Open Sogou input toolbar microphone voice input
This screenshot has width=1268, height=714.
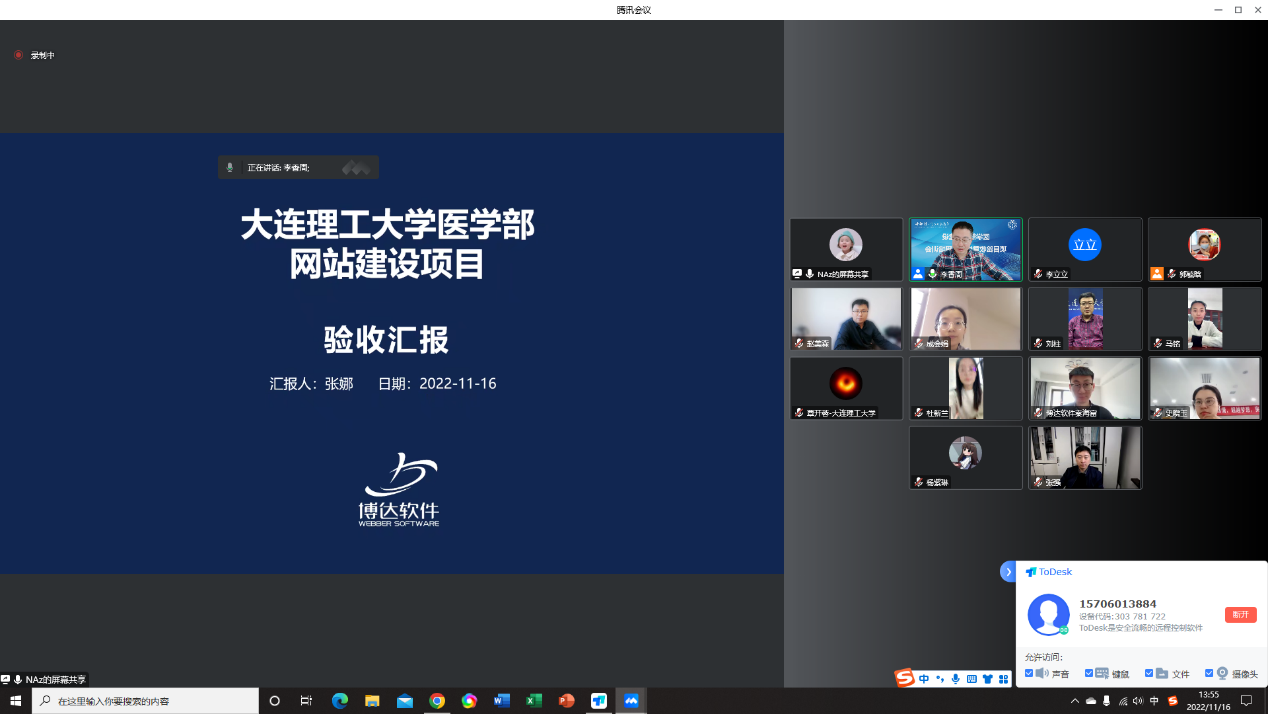tap(955, 679)
